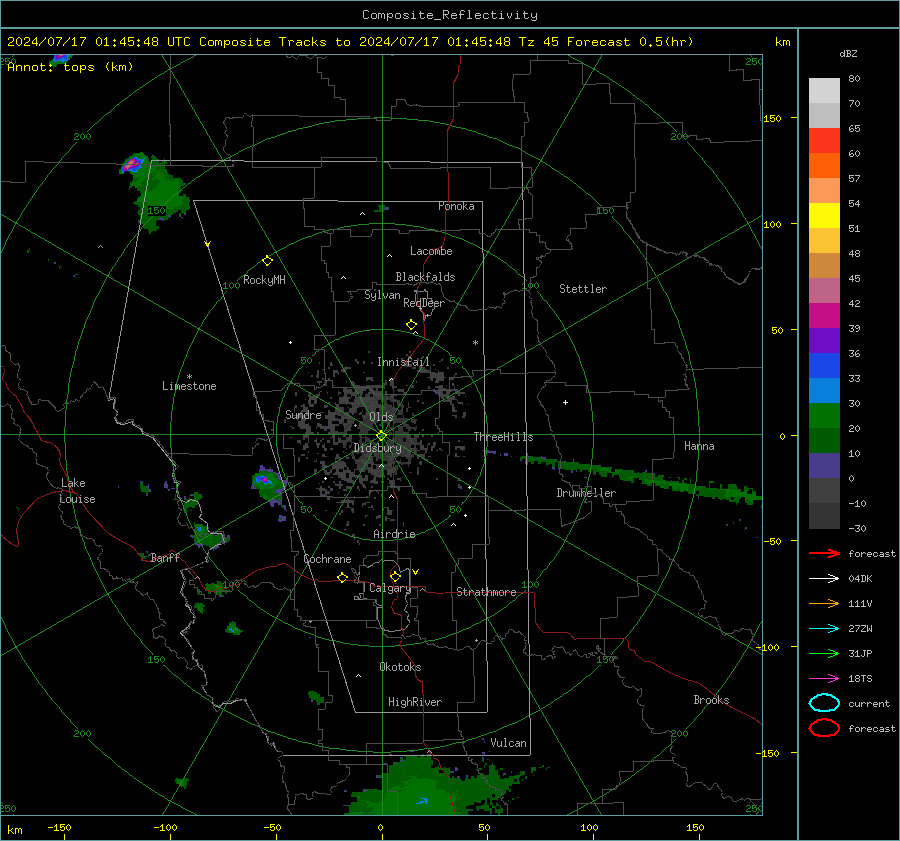Click the Drumheller city label
The image size is (900, 841).
click(x=586, y=493)
